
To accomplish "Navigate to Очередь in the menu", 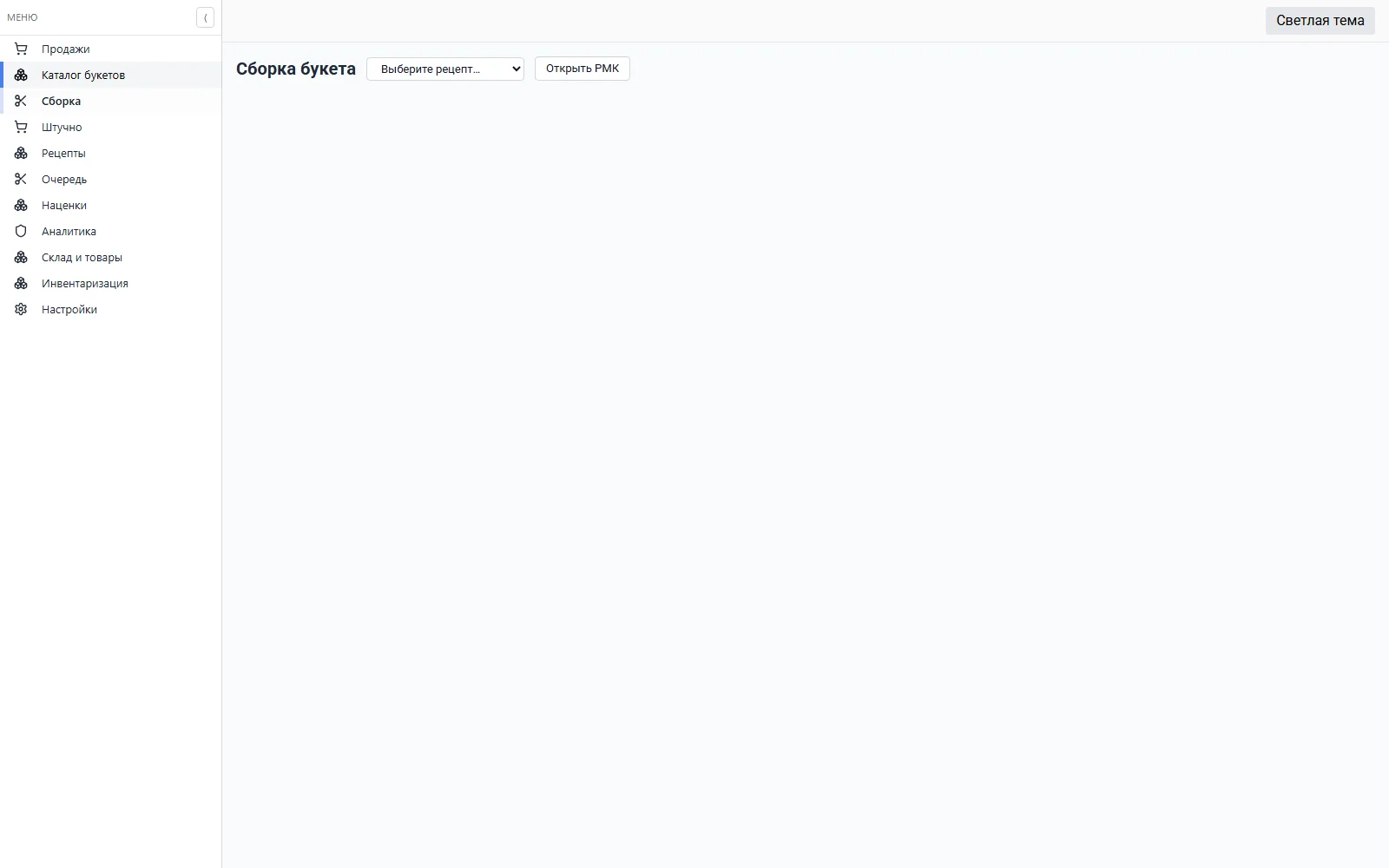I will pyautogui.click(x=111, y=179).
